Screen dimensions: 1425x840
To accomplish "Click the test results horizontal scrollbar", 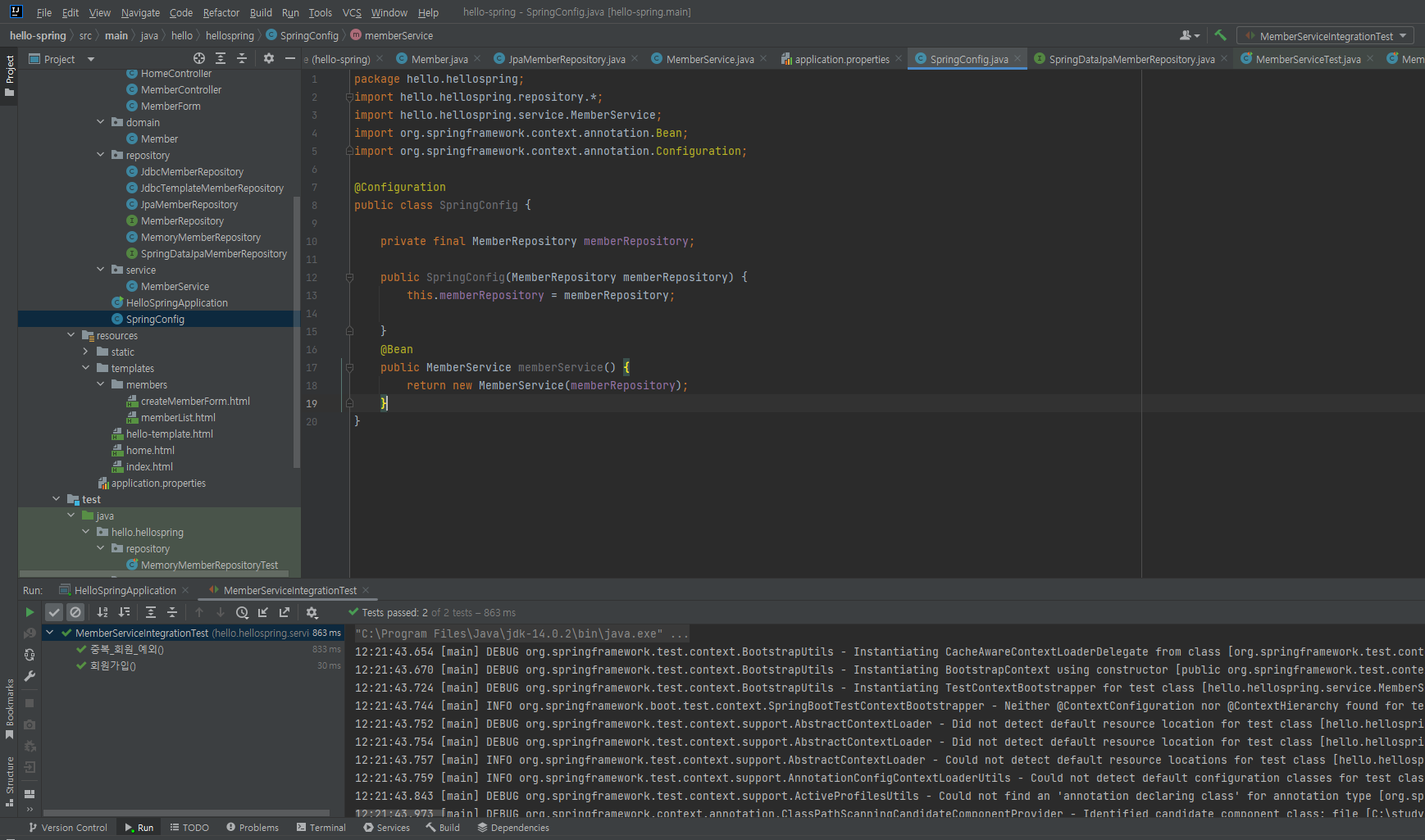I will pyautogui.click(x=187, y=812).
